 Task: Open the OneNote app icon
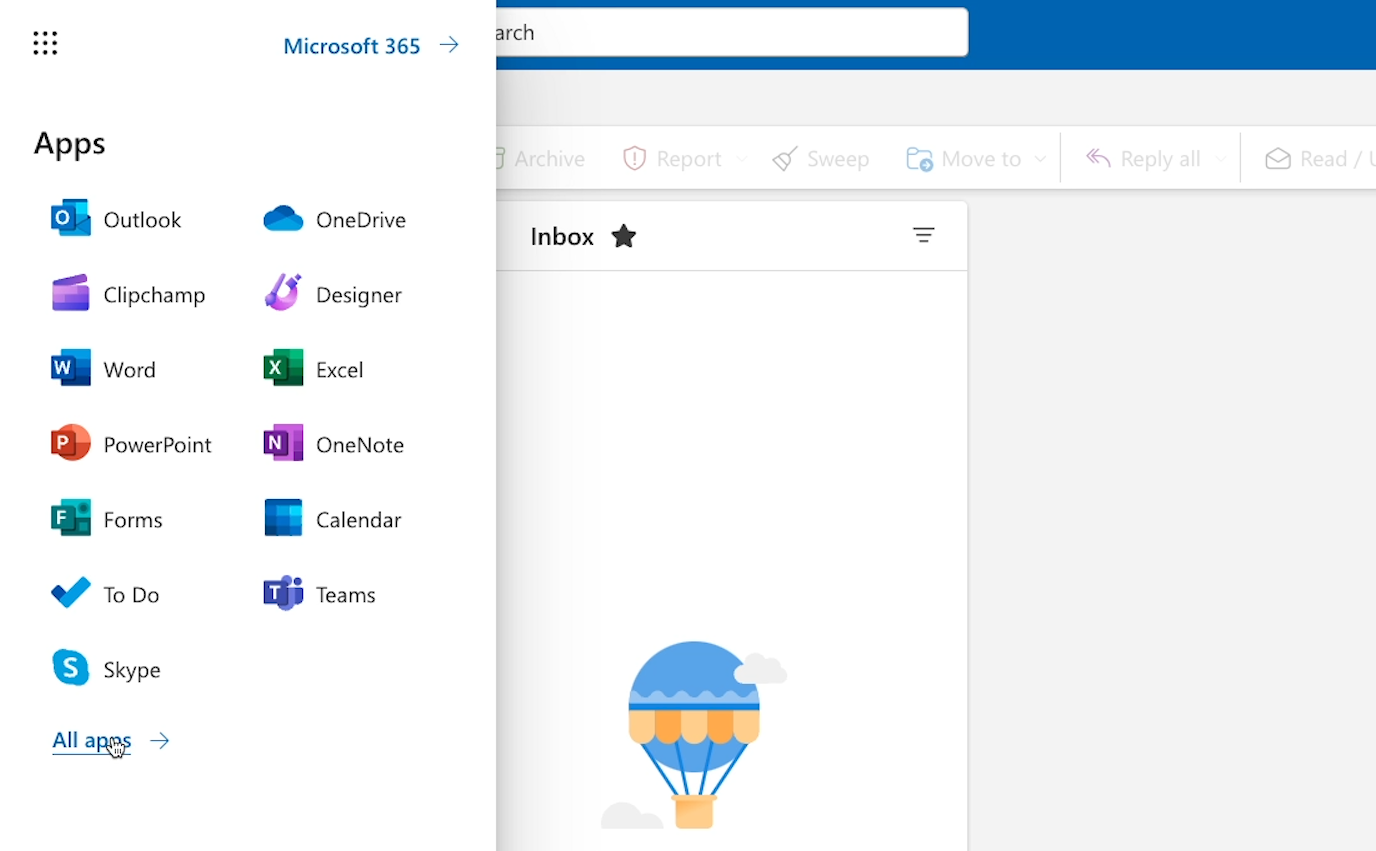coord(283,444)
